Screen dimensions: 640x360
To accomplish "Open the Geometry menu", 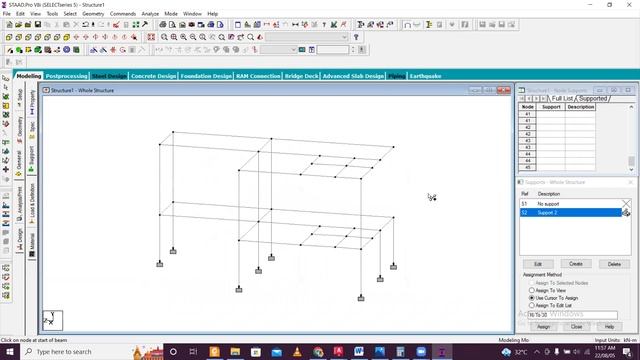I will (x=93, y=13).
